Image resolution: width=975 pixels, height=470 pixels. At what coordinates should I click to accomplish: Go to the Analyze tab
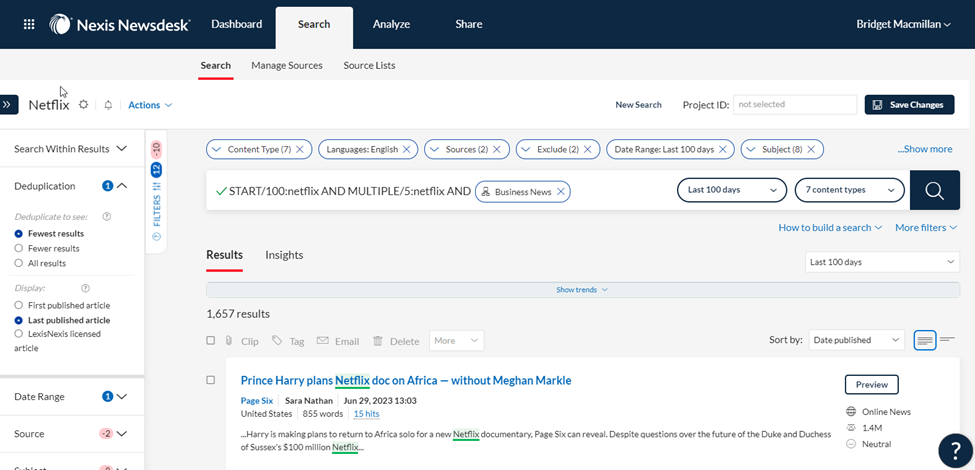click(391, 24)
